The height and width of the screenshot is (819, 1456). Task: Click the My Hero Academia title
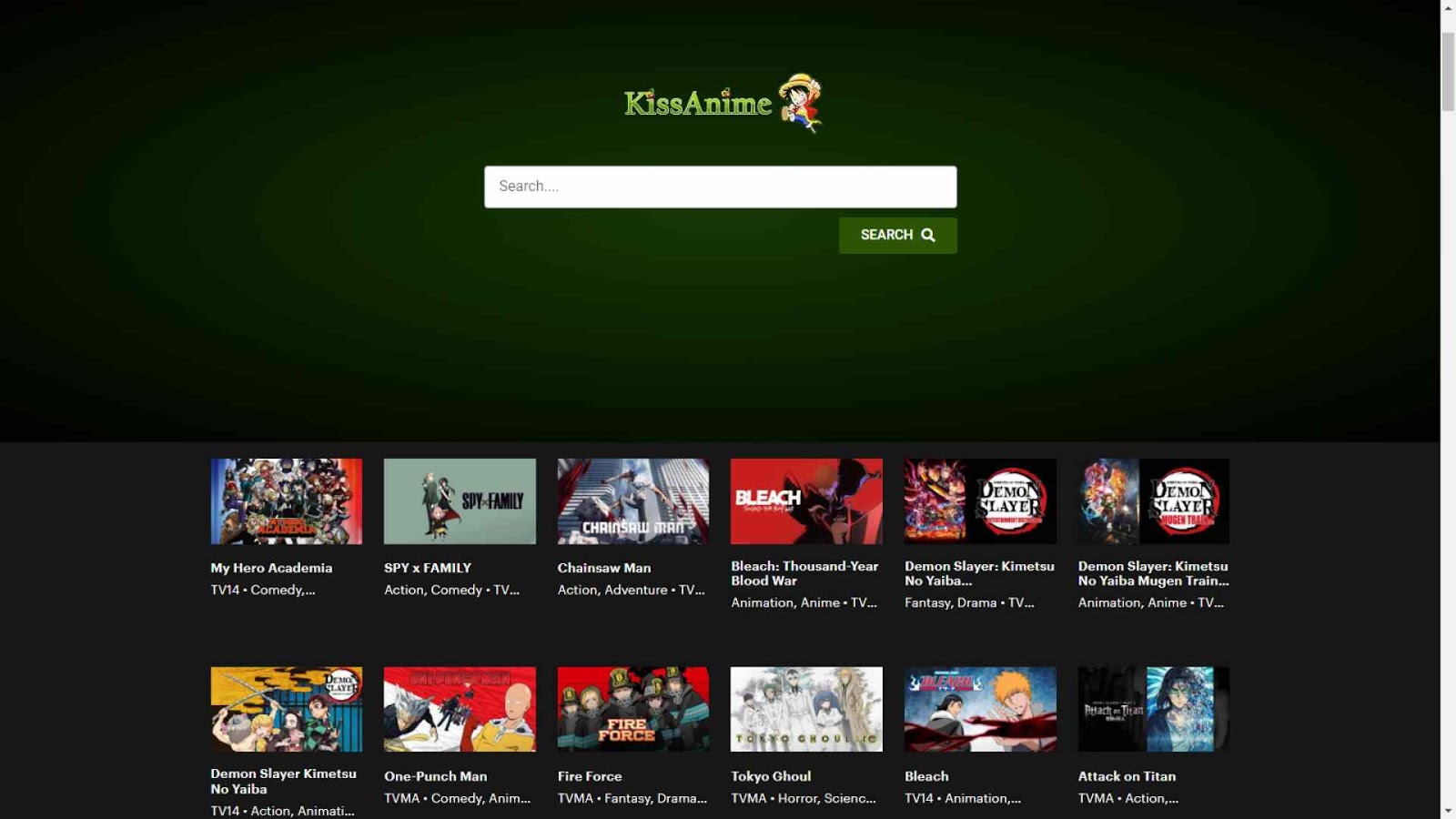click(271, 568)
